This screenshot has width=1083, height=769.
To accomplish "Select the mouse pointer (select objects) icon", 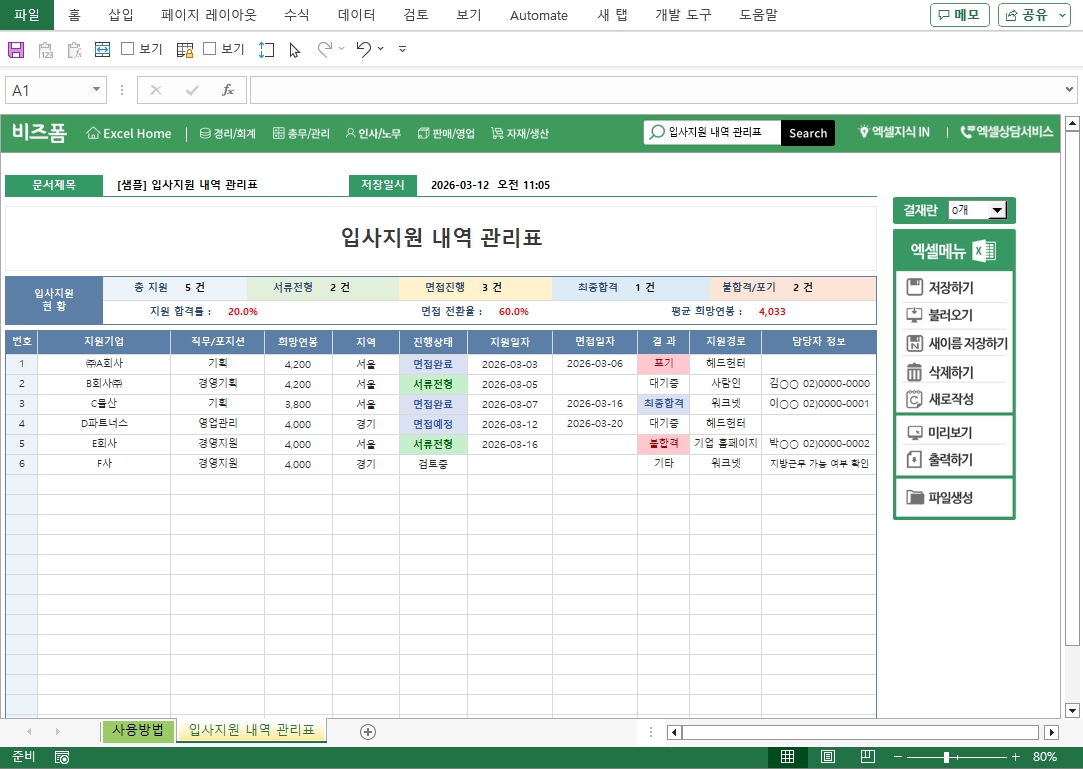I will pyautogui.click(x=295, y=49).
